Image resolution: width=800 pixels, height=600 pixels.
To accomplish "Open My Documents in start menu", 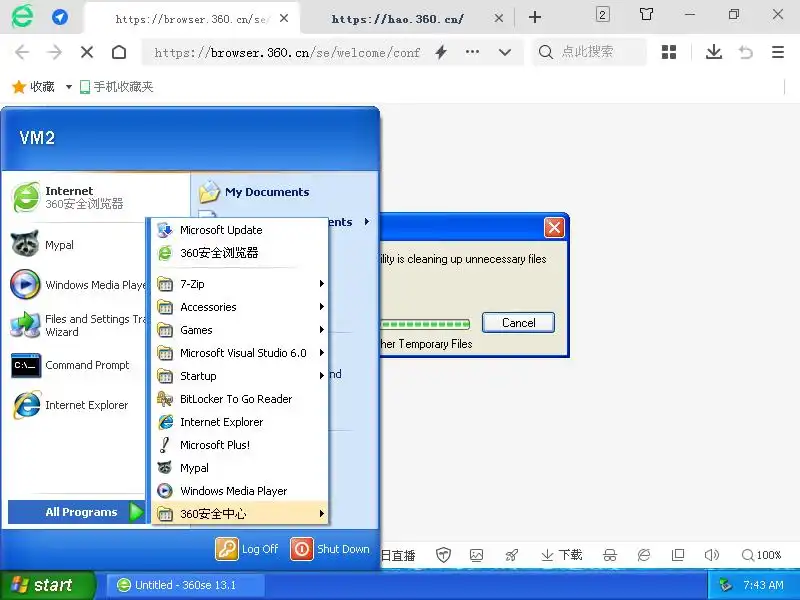I will click(x=255, y=192).
